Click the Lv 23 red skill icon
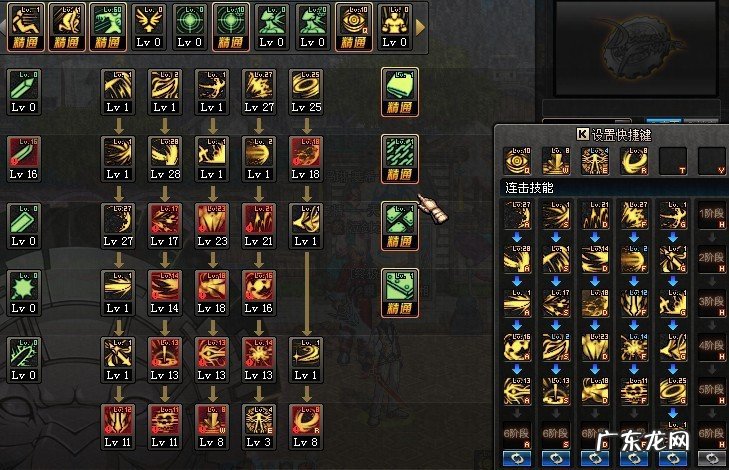The width and height of the screenshot is (729, 470). pyautogui.click(x=212, y=225)
